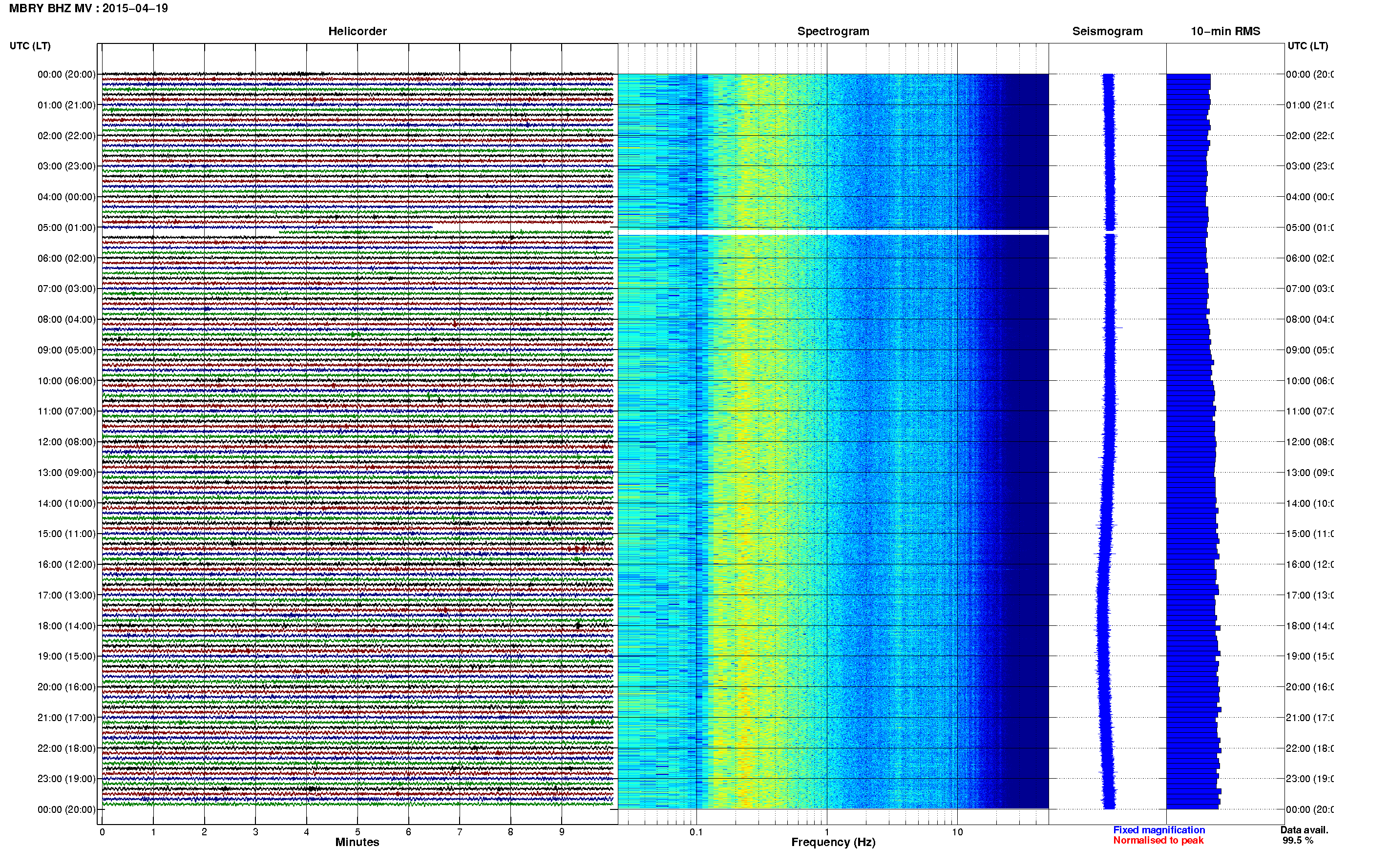Click the 0.1 frequency tick label
This screenshot has width=1389, height=868.
(696, 832)
